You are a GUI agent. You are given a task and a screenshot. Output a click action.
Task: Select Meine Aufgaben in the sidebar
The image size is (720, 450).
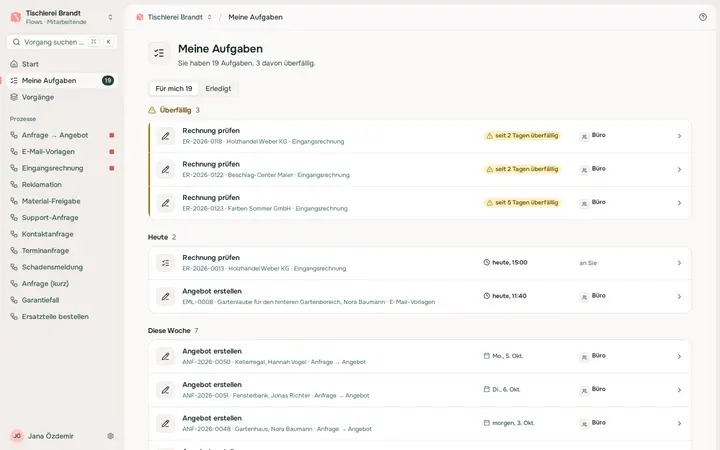[62, 80]
